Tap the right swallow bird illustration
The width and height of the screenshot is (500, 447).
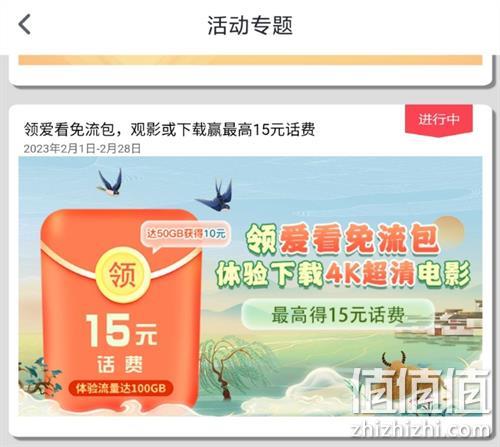pyautogui.click(x=216, y=195)
